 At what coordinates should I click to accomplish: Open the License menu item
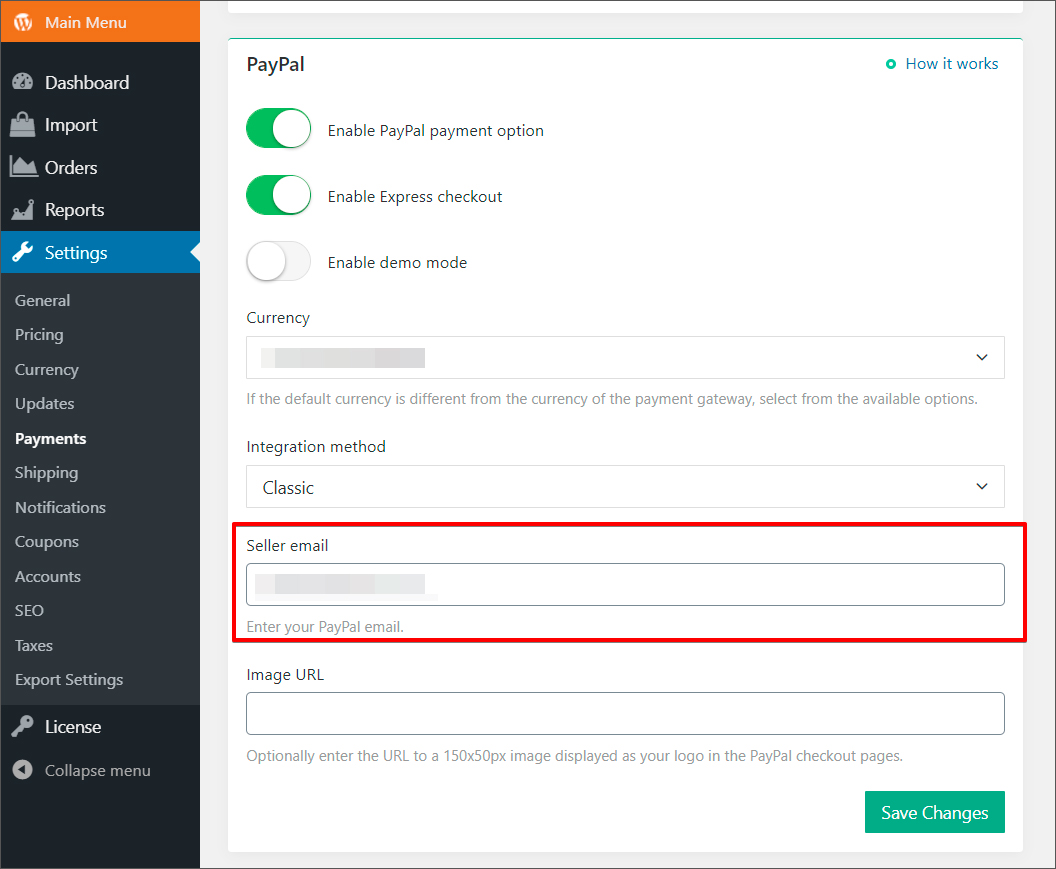pos(100,726)
